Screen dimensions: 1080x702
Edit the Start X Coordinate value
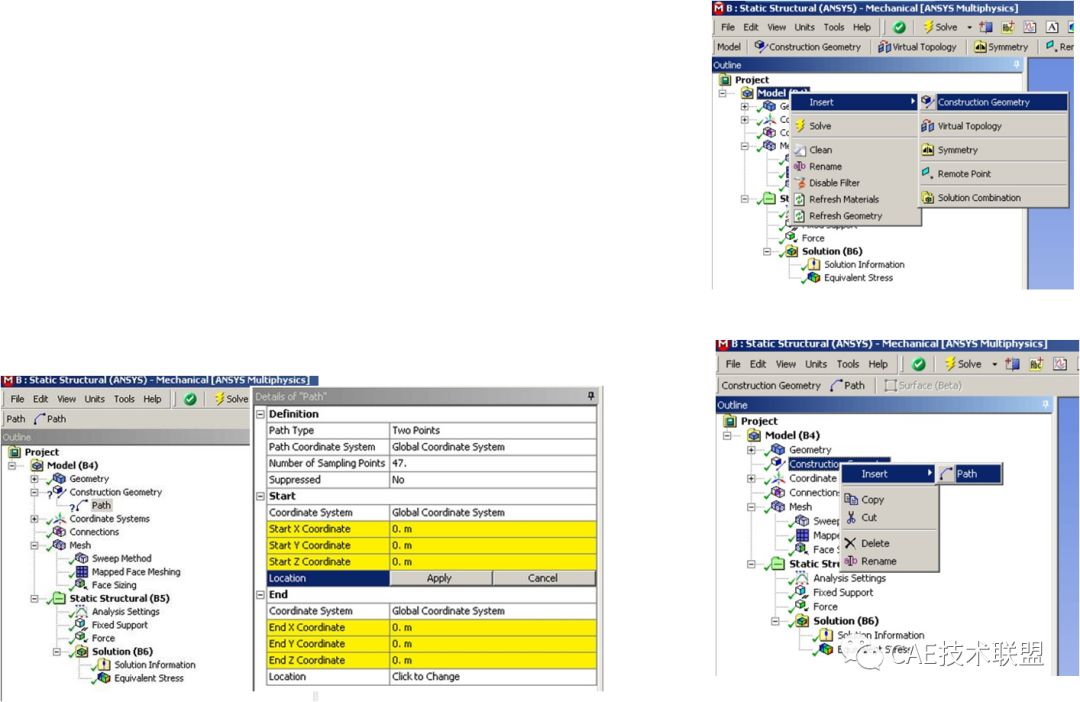(492, 529)
